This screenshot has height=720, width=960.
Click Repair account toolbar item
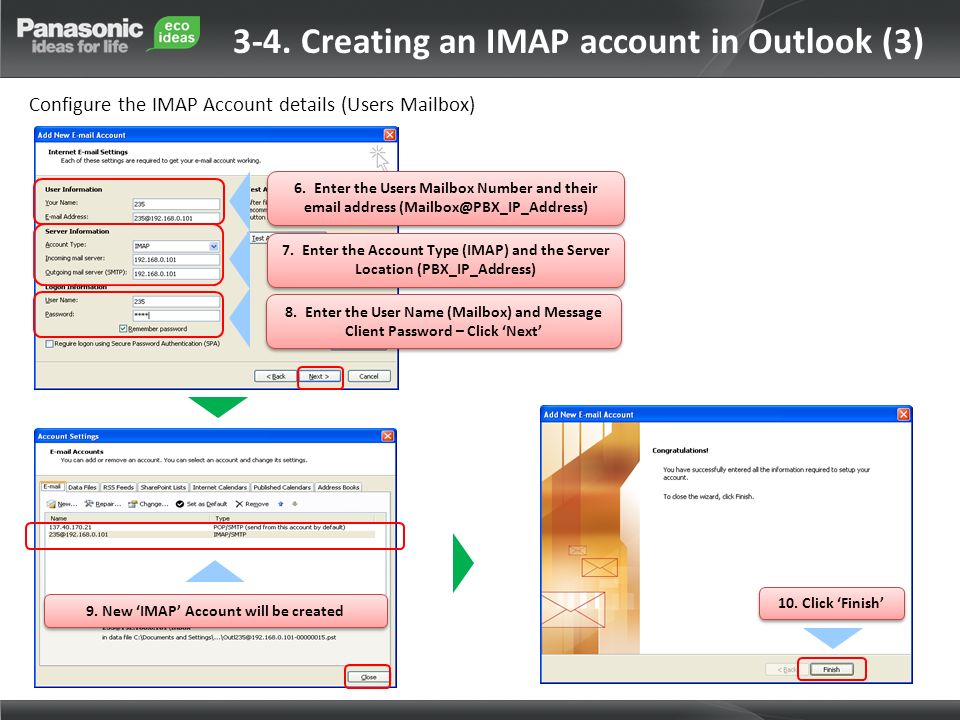click(x=103, y=504)
